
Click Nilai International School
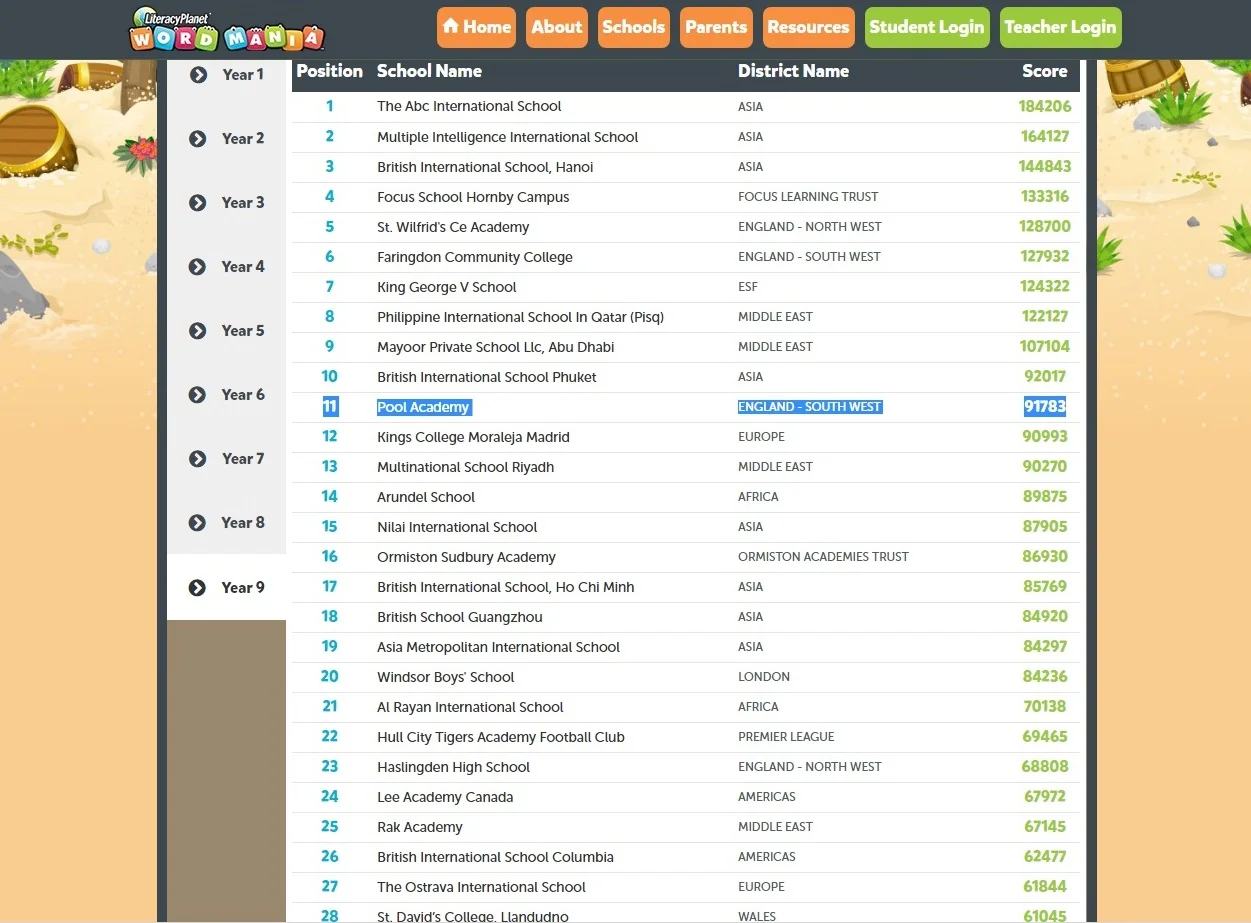457,527
